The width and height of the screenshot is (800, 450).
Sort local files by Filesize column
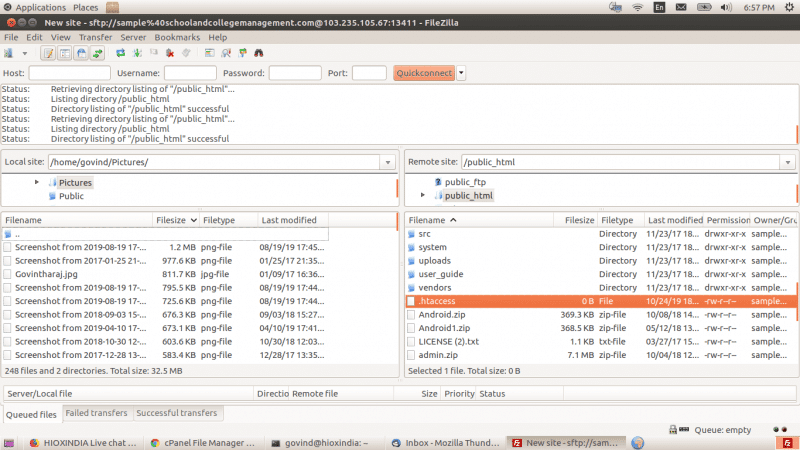click(x=176, y=220)
